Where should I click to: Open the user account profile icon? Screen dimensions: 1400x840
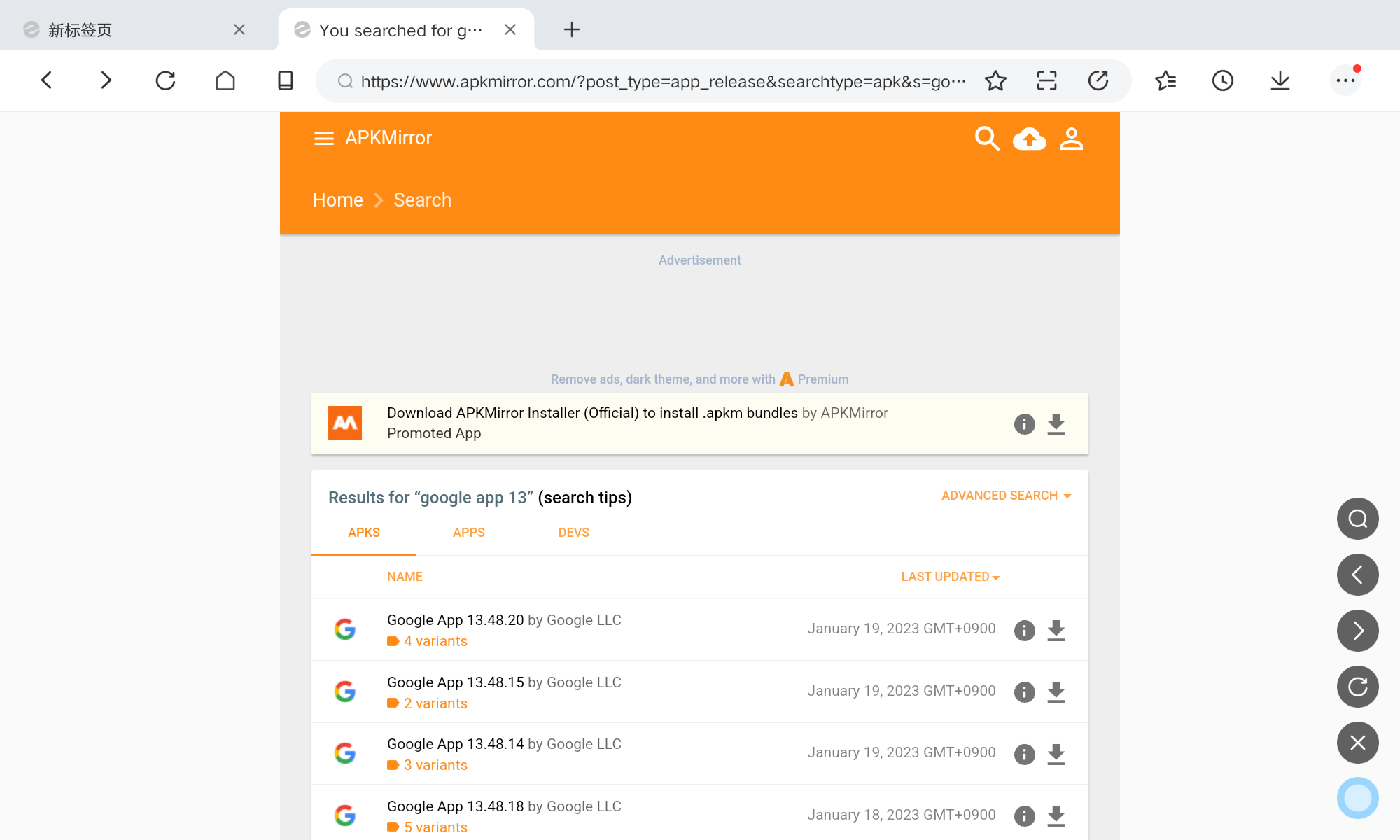pos(1071,139)
